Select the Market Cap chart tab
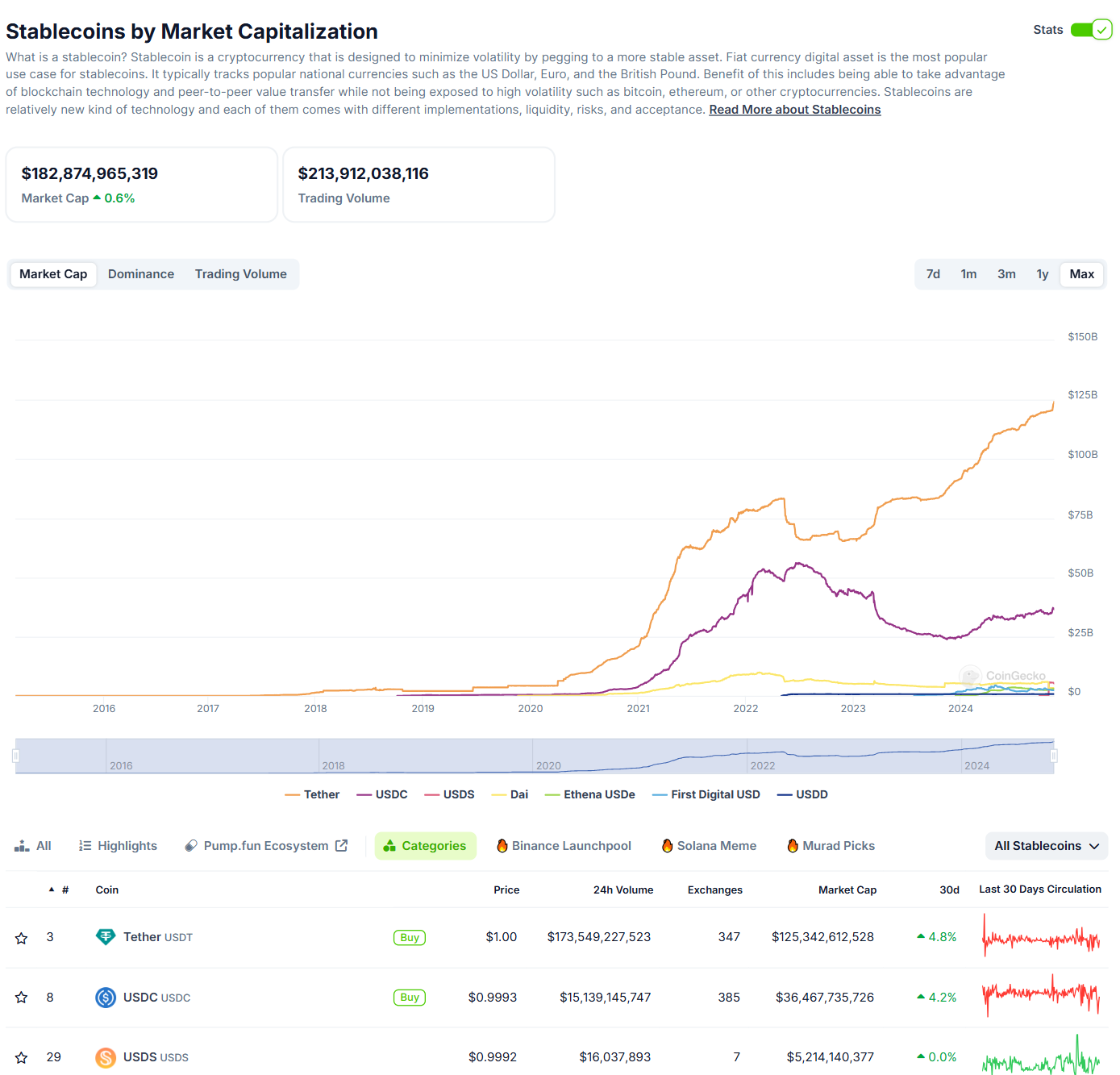Screen dimensions: 1120x1075 pos(53,274)
